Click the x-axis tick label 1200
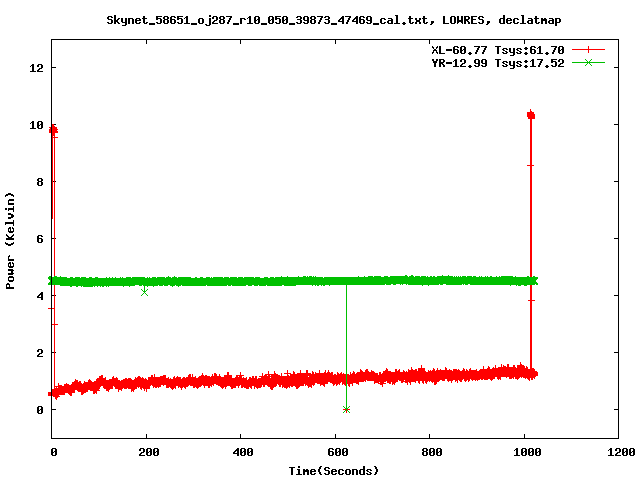The width and height of the screenshot is (640, 480). [x=621, y=452]
